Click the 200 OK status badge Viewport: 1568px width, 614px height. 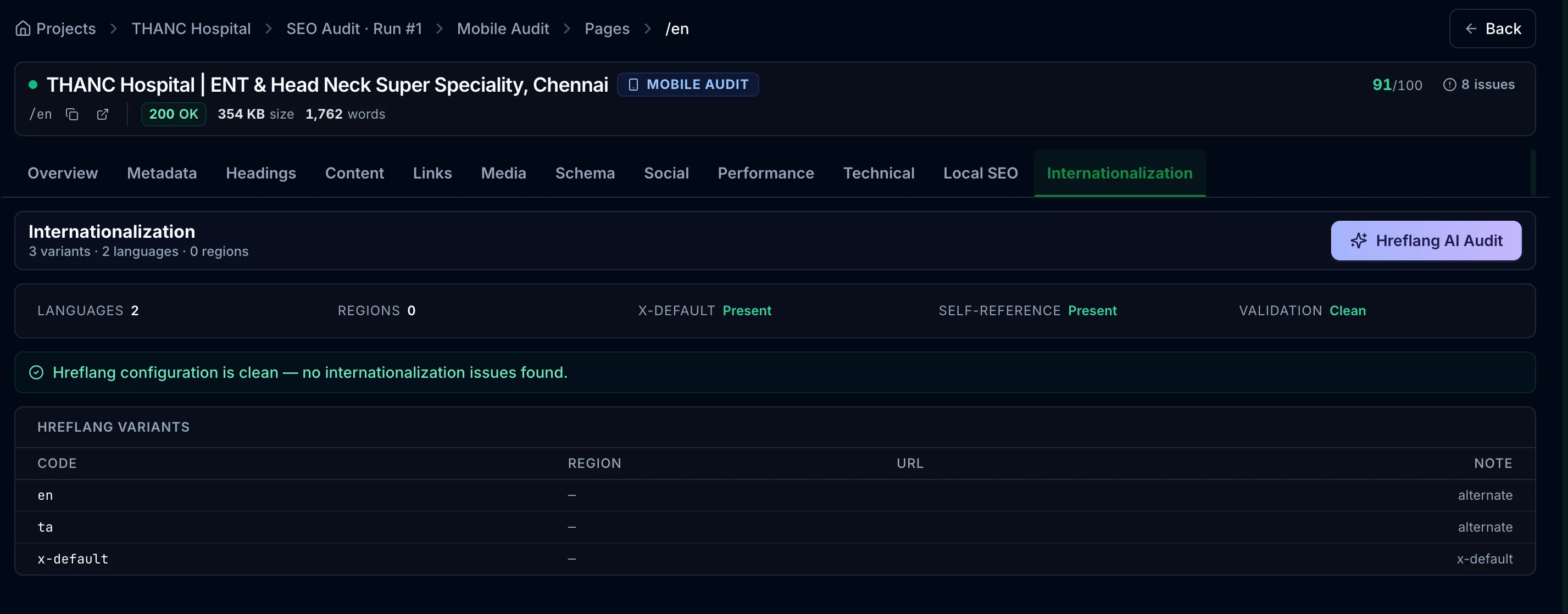pos(174,114)
